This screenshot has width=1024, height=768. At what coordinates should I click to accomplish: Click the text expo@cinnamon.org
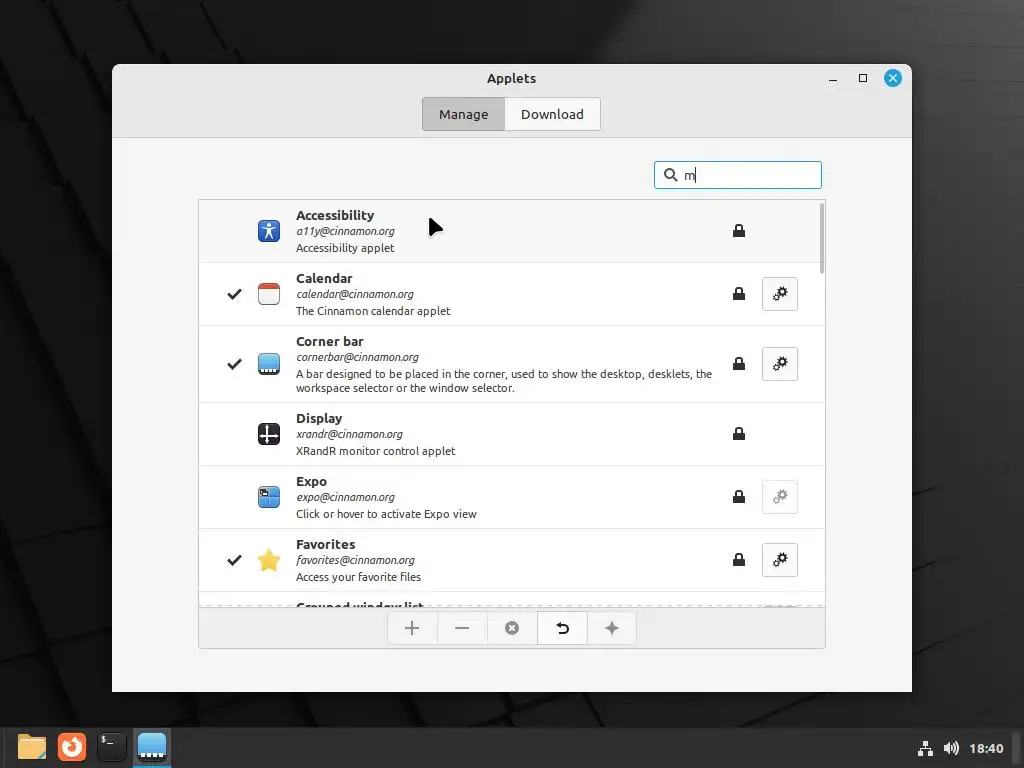[x=345, y=497]
